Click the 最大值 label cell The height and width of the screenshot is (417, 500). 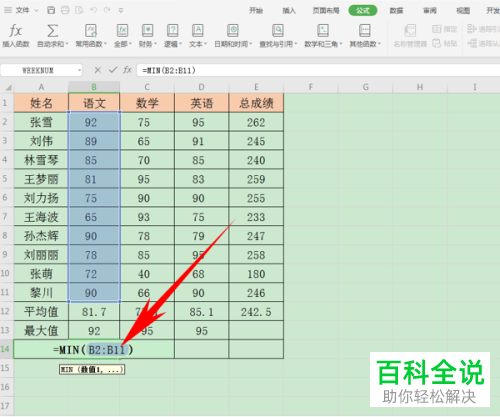click(41, 330)
